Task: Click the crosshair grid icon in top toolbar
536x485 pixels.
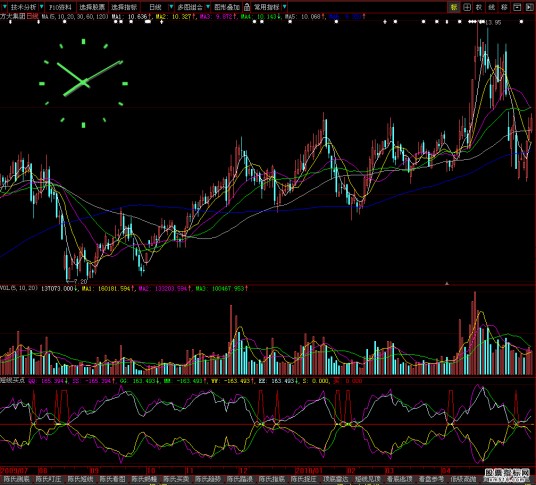Action: coord(467,7)
